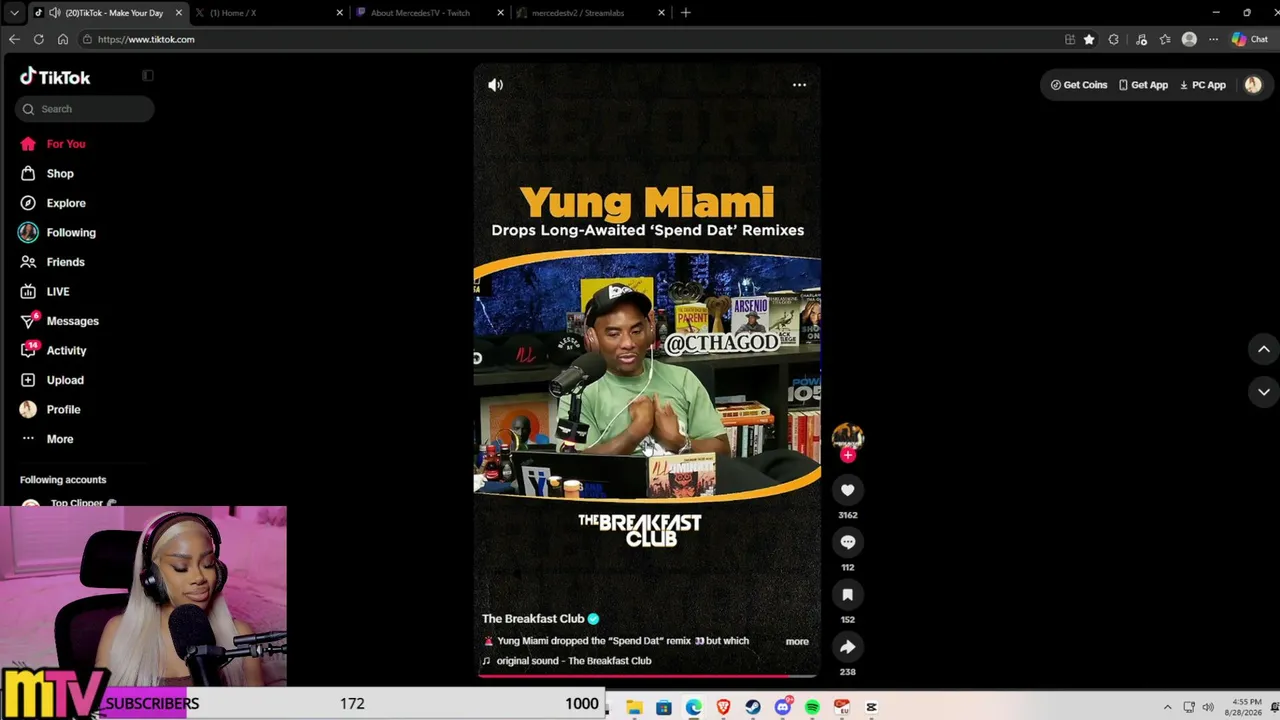Switch to the Home / X tab

(x=270, y=13)
